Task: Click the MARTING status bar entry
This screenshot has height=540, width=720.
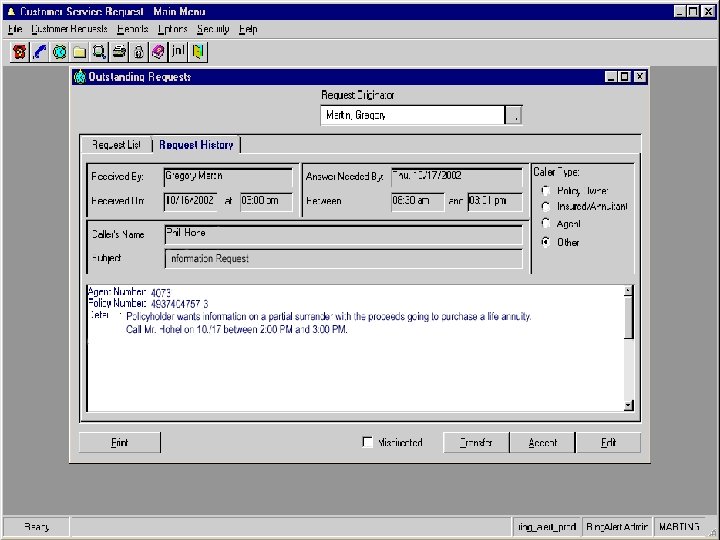Action: (679, 527)
